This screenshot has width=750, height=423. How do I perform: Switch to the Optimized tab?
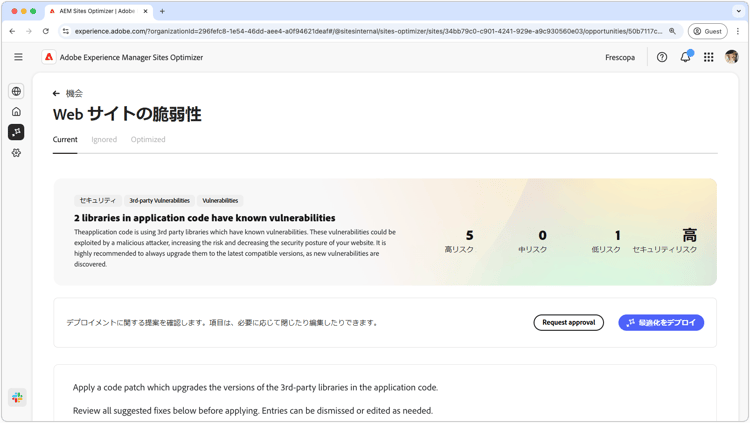[148, 139]
